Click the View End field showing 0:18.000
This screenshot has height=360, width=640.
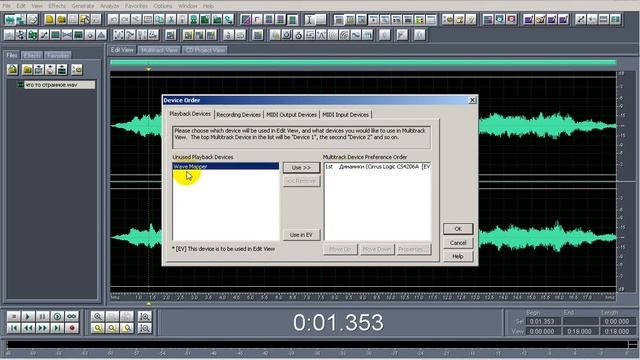[580, 331]
